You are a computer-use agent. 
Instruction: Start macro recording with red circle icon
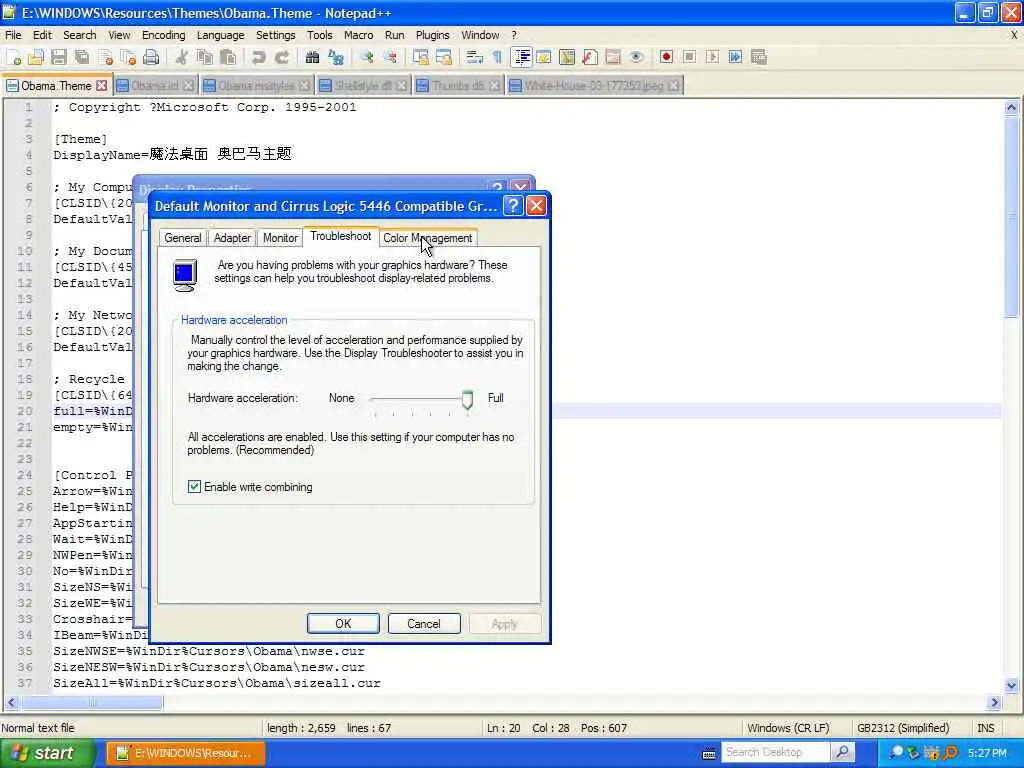[666, 57]
